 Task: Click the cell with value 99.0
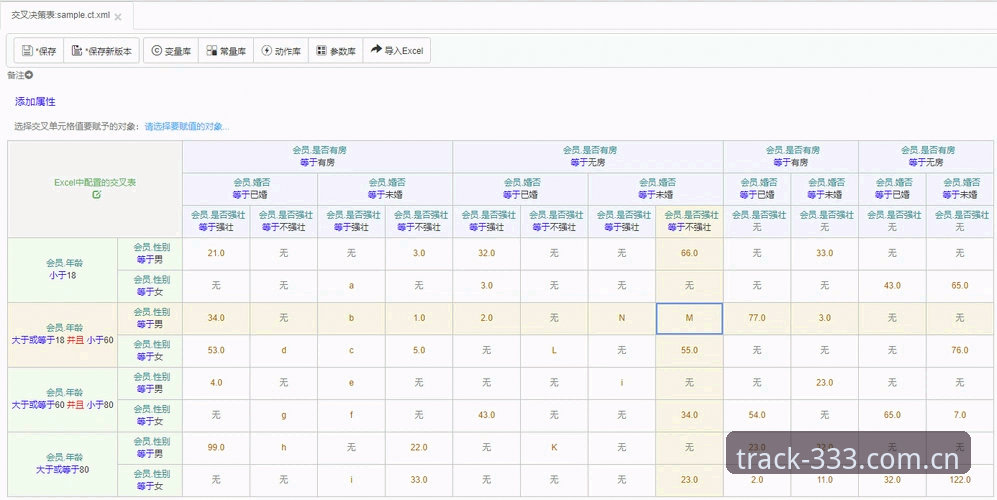pyautogui.click(x=216, y=448)
